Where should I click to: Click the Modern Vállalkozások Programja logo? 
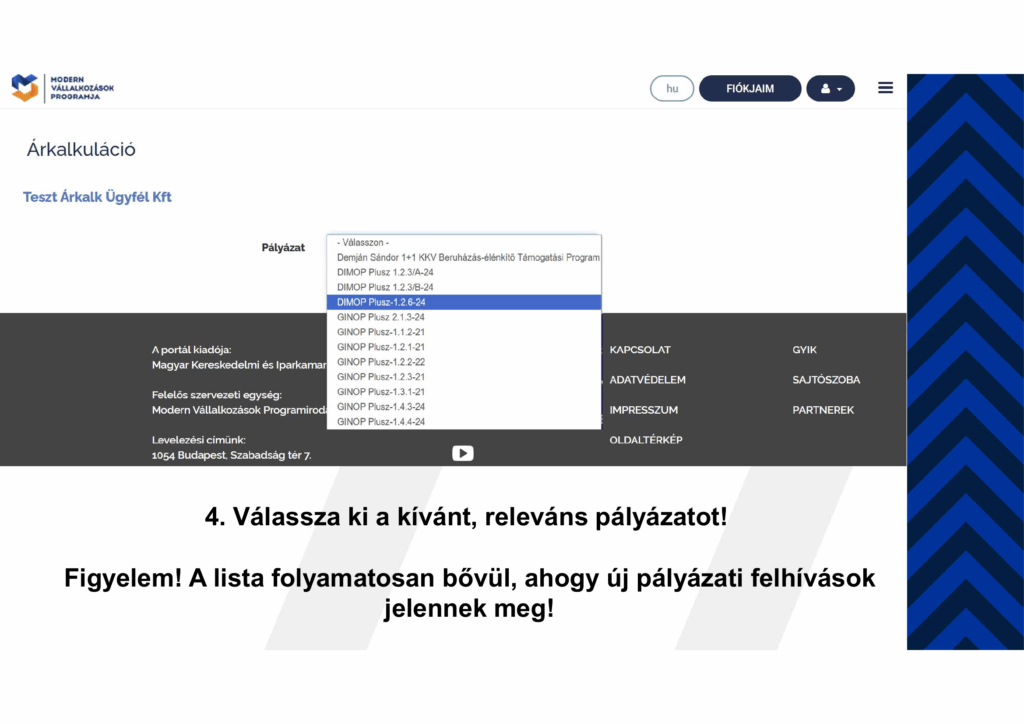62,88
